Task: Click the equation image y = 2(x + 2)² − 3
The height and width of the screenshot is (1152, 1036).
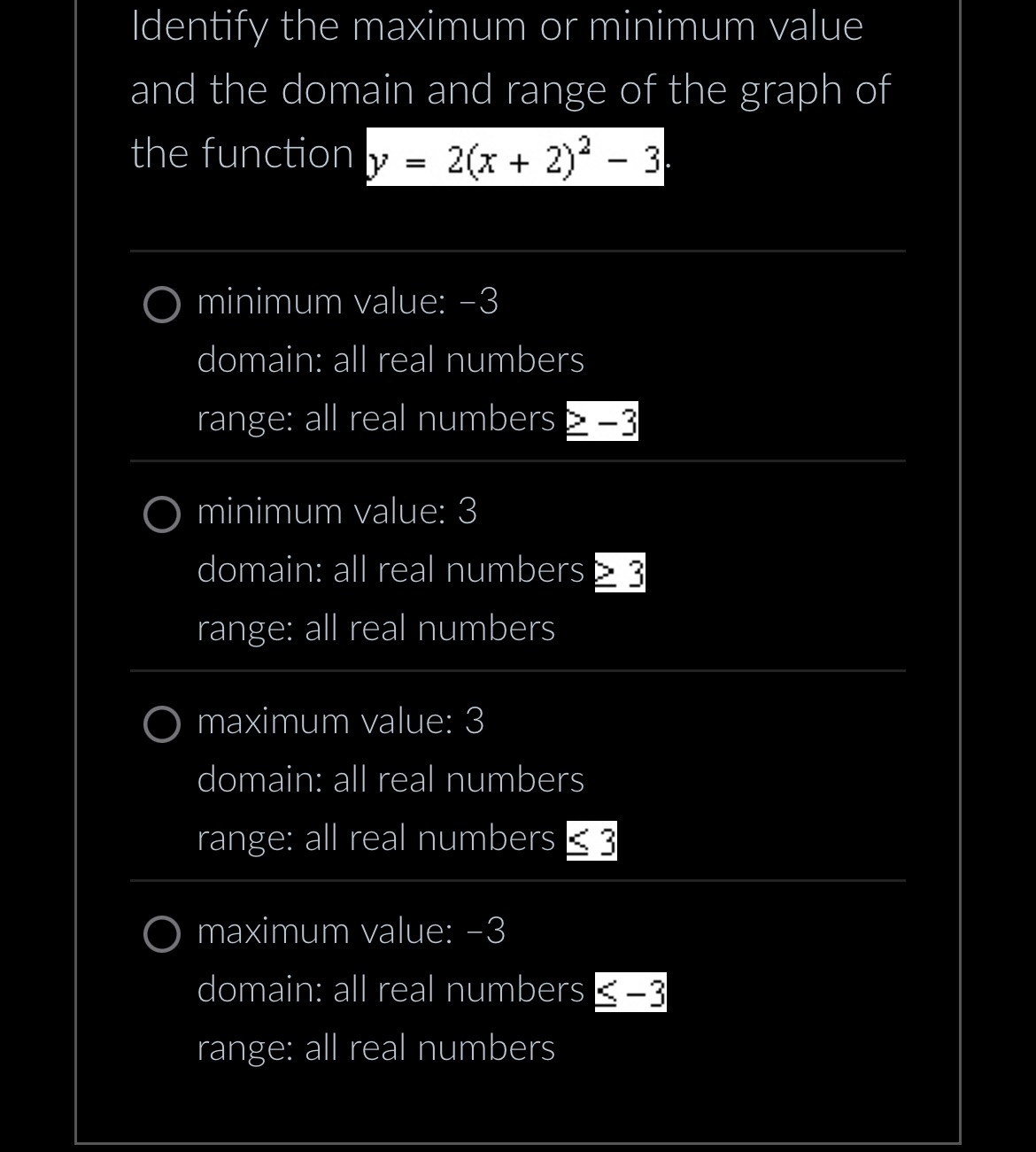Action: (x=514, y=158)
